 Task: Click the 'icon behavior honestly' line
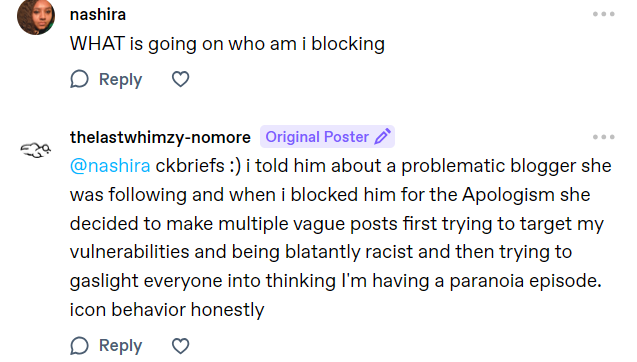pyautogui.click(x=167, y=310)
